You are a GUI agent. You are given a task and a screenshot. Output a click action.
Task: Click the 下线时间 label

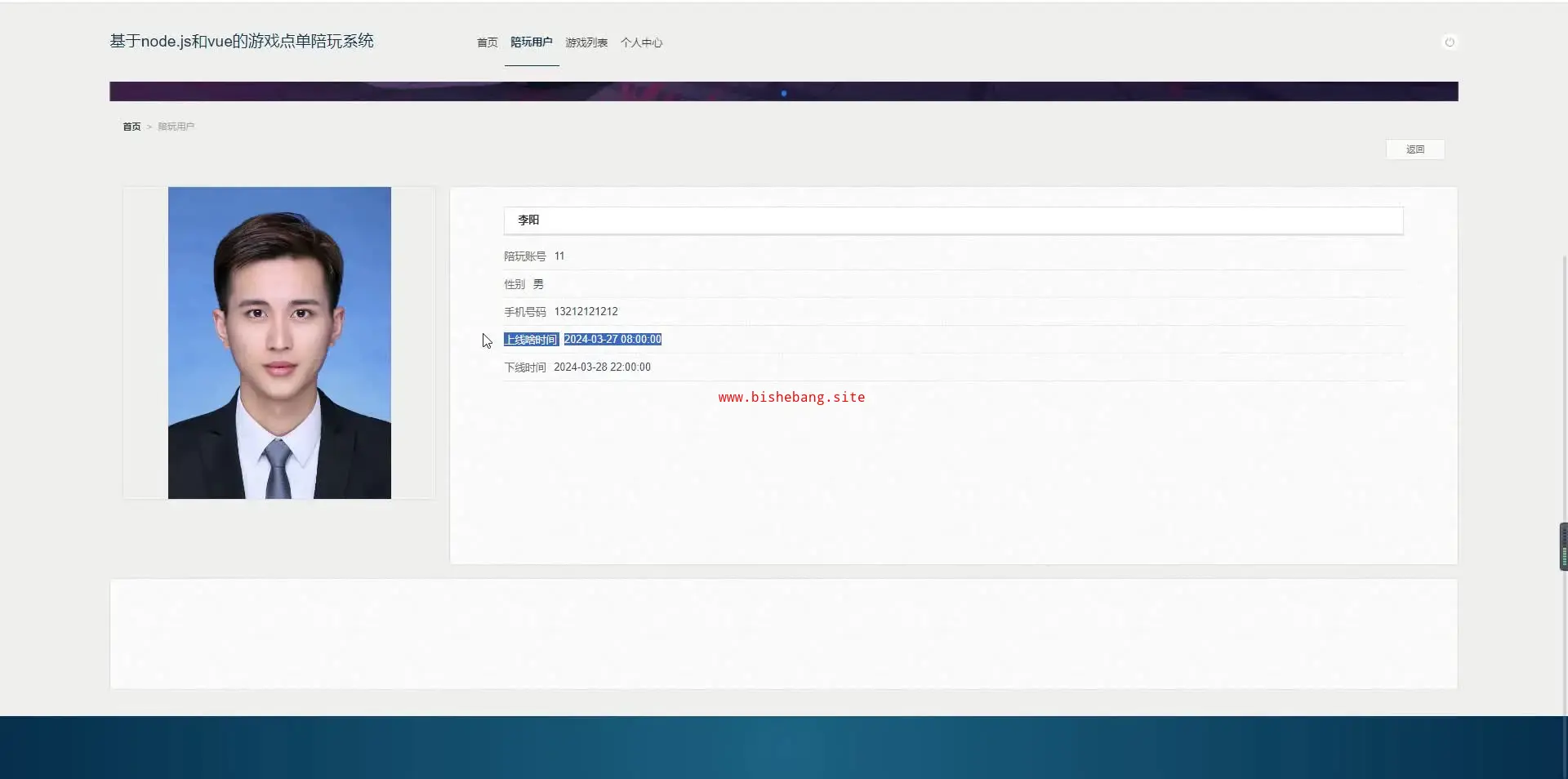[x=525, y=367]
